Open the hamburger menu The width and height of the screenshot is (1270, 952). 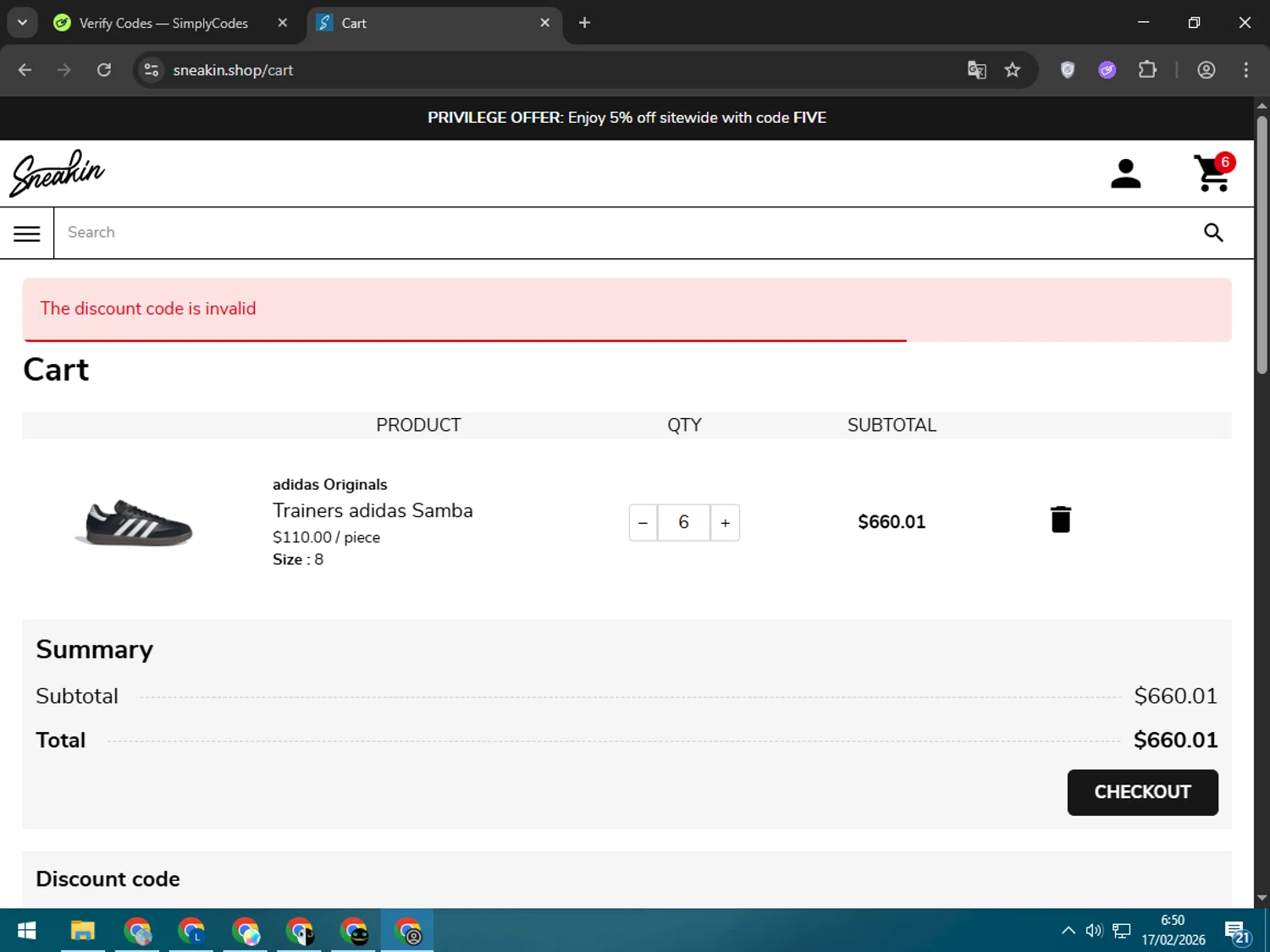27,234
